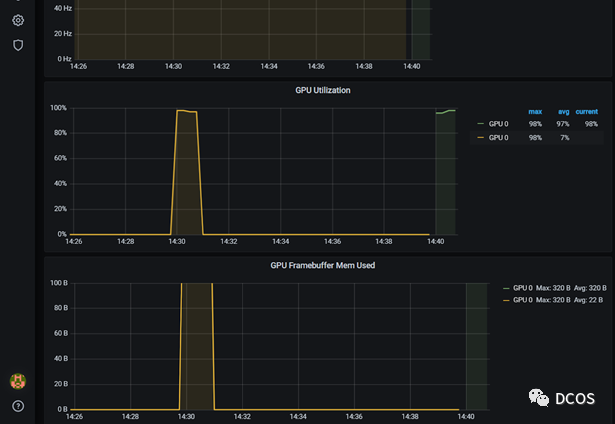Sort the GPU Utilization legend by max

(x=535, y=112)
